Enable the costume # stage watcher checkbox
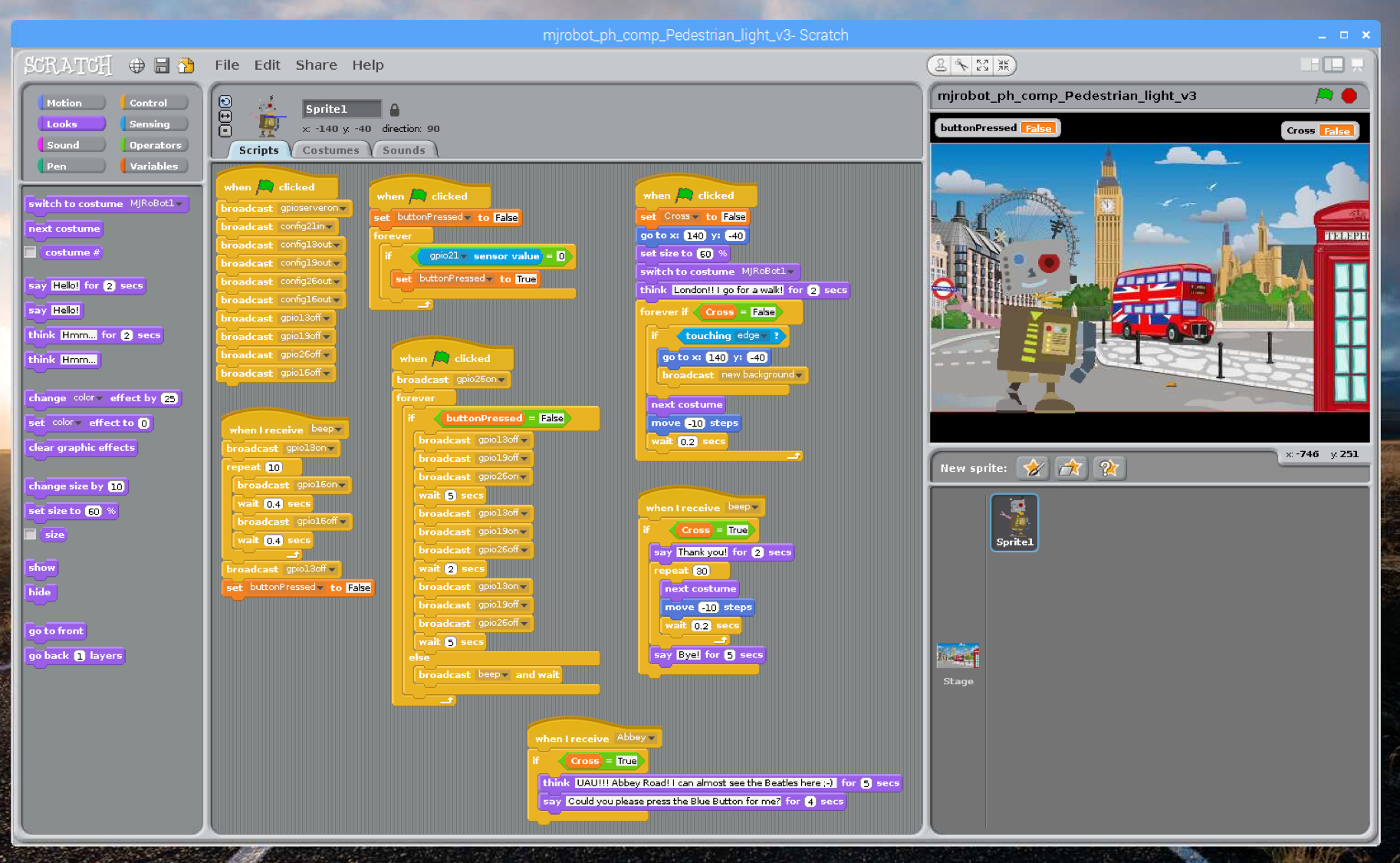Image resolution: width=1400 pixels, height=863 pixels. tap(30, 252)
